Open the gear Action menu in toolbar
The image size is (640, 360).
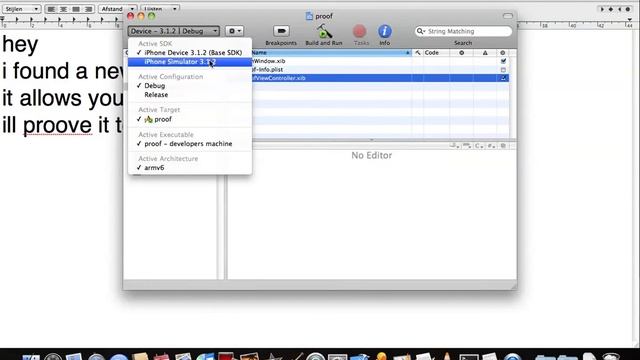tap(234, 31)
